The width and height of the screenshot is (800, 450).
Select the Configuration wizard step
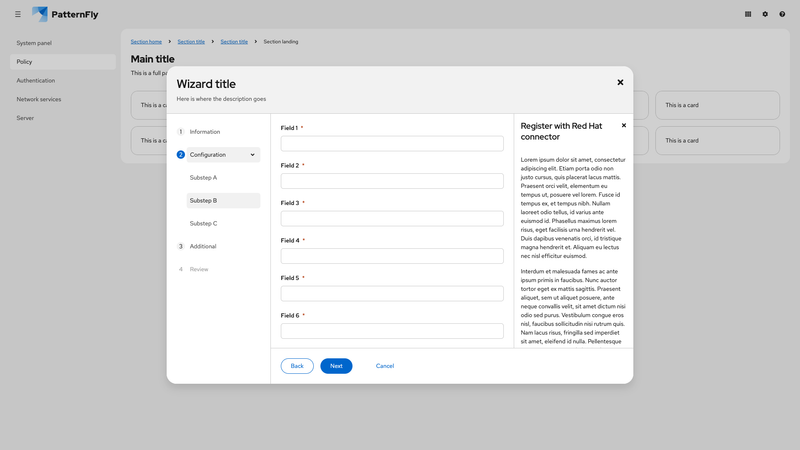[x=223, y=155]
